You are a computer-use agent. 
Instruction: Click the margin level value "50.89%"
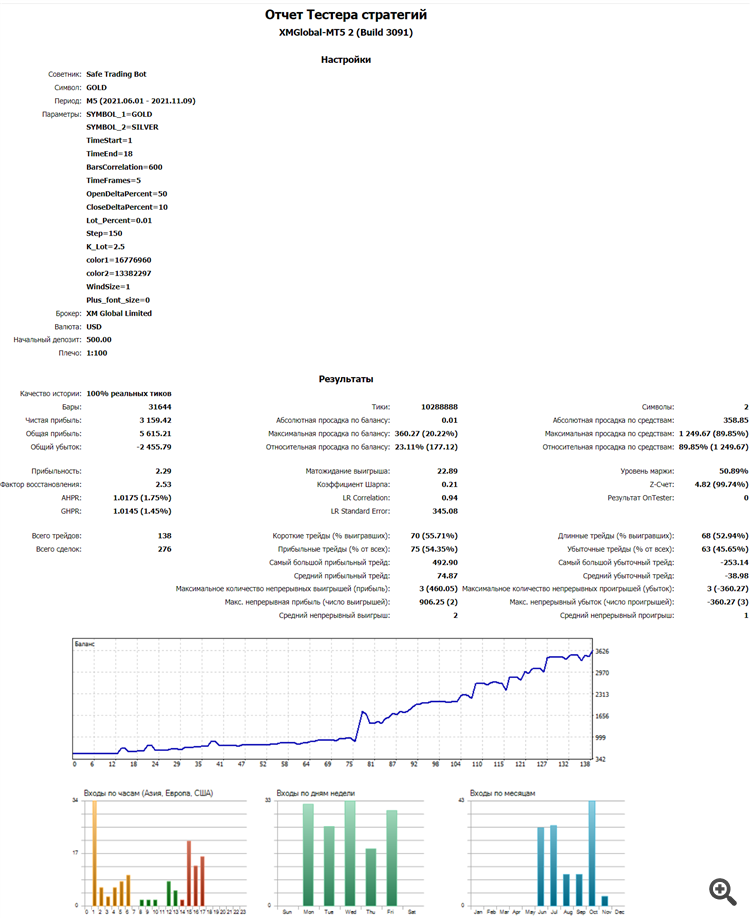734,471
